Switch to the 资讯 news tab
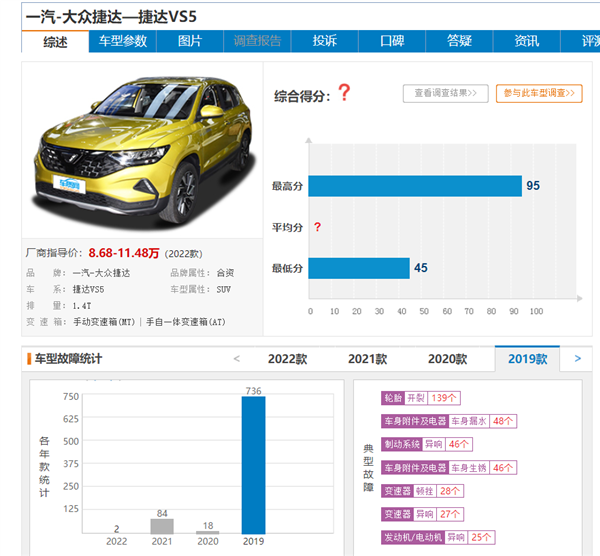 pyautogui.click(x=527, y=41)
